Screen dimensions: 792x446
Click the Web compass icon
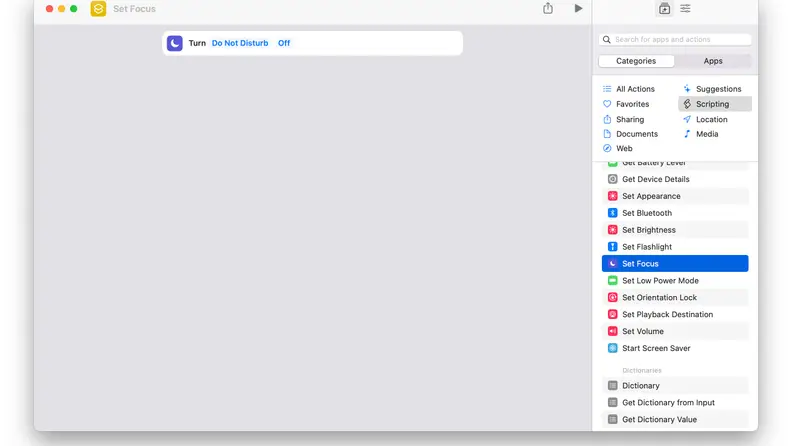click(x=607, y=148)
